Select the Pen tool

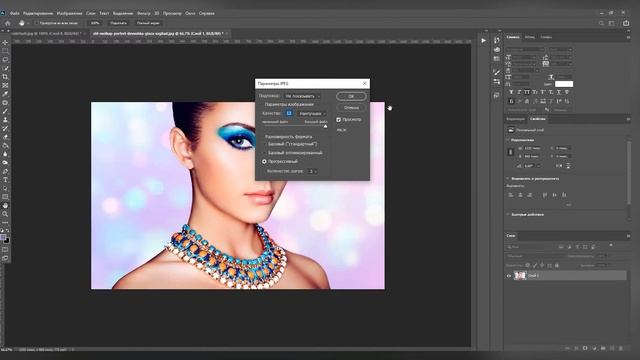tap(5, 171)
